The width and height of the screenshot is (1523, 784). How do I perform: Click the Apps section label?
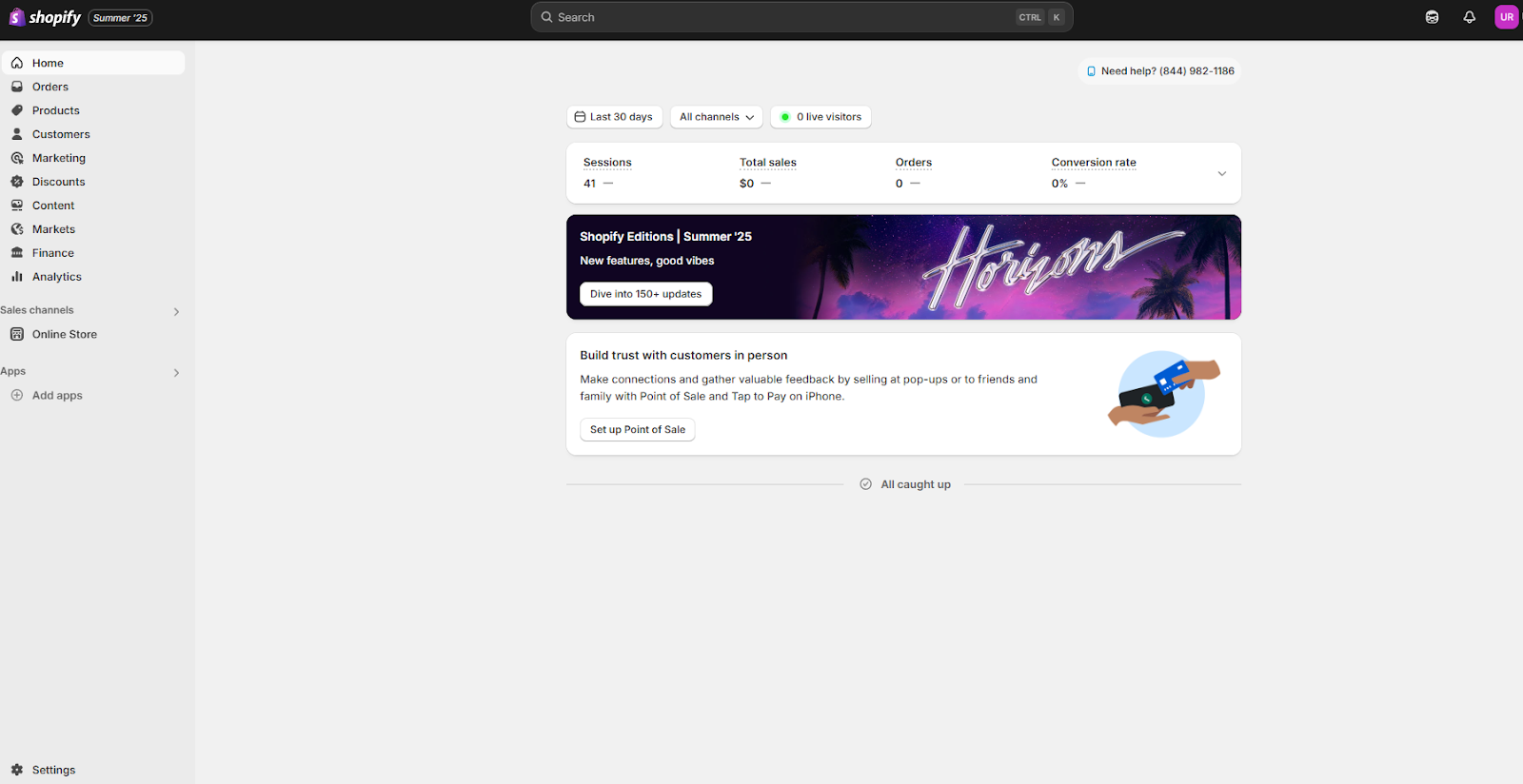pos(13,371)
